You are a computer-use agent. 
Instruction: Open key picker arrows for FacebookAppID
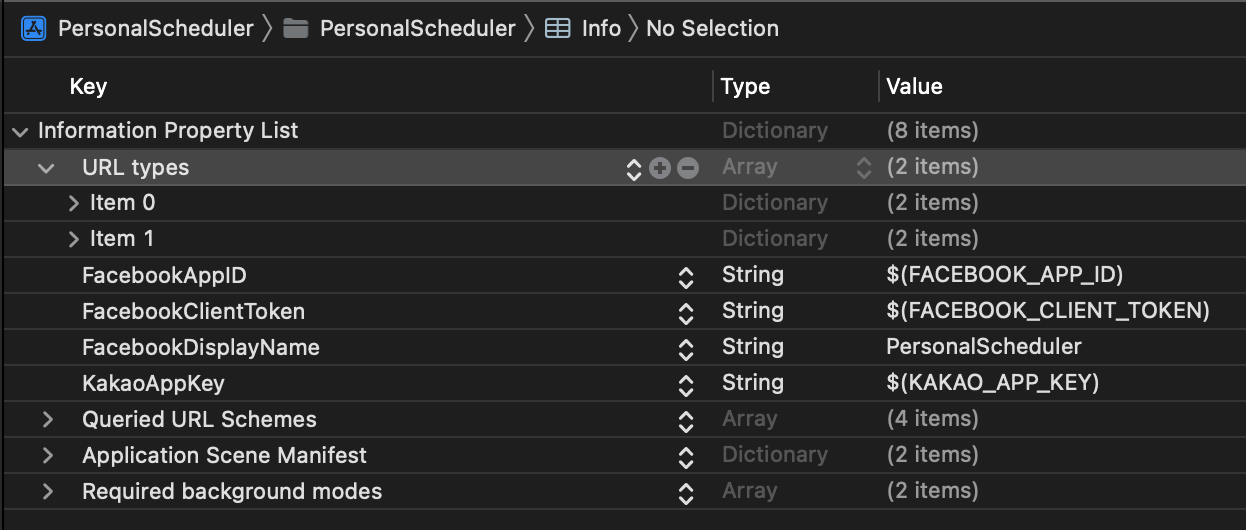686,276
